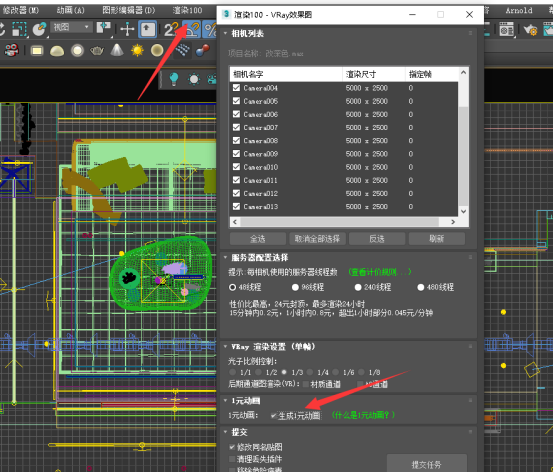
Task: Click the teapot mesh light icon
Action: point(97,51)
